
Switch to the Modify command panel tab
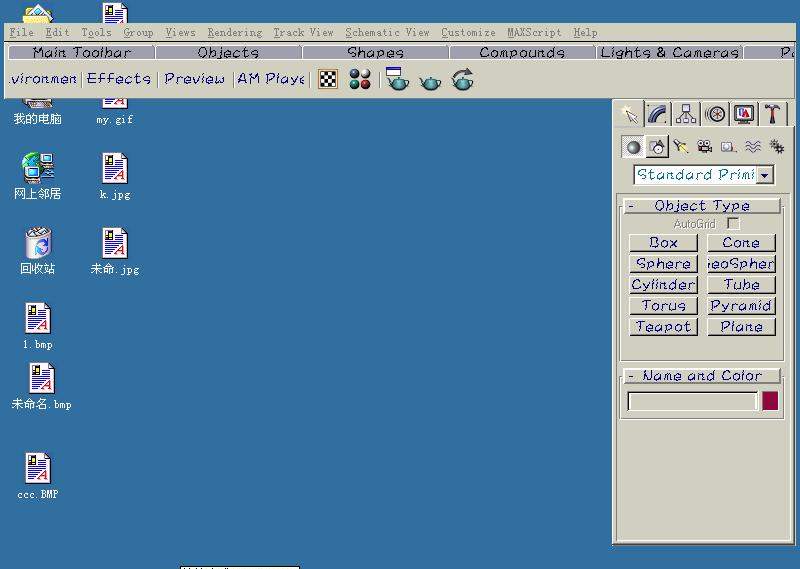(x=658, y=114)
